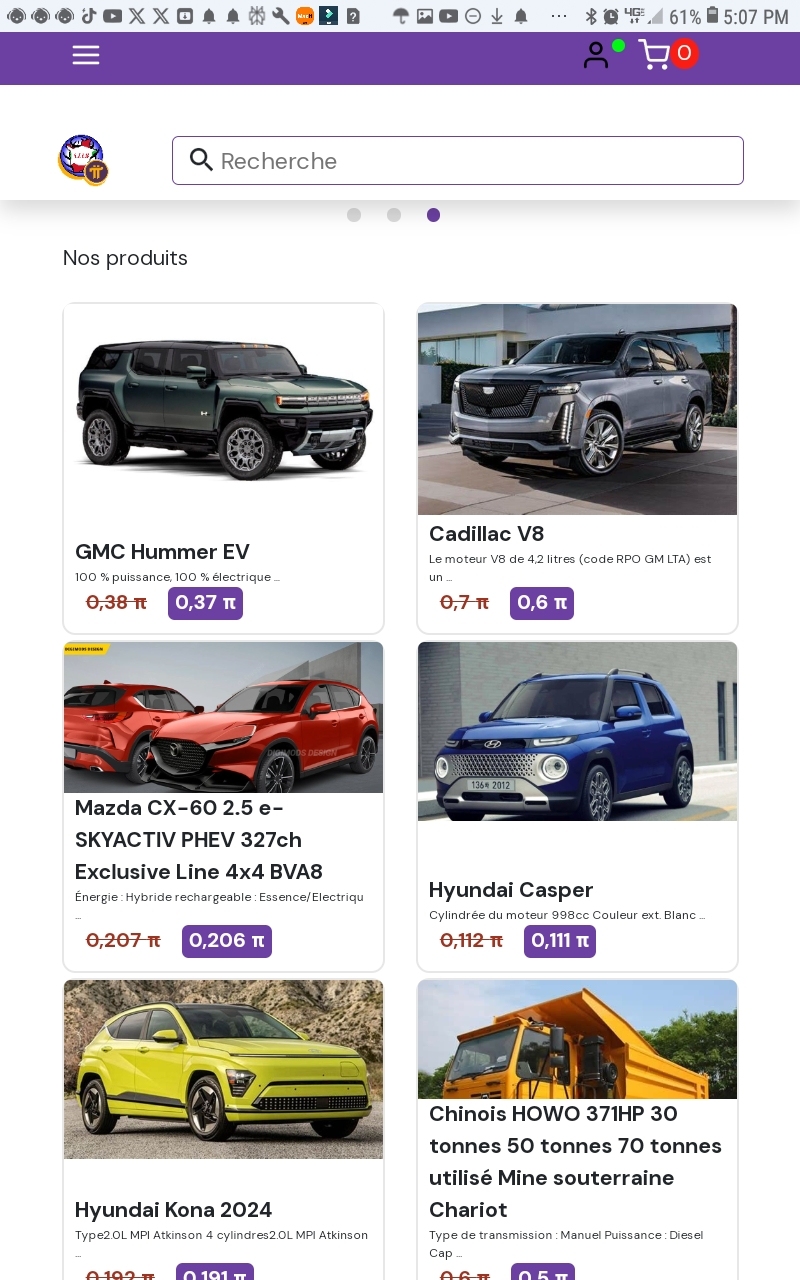Open the shopping cart

point(655,55)
